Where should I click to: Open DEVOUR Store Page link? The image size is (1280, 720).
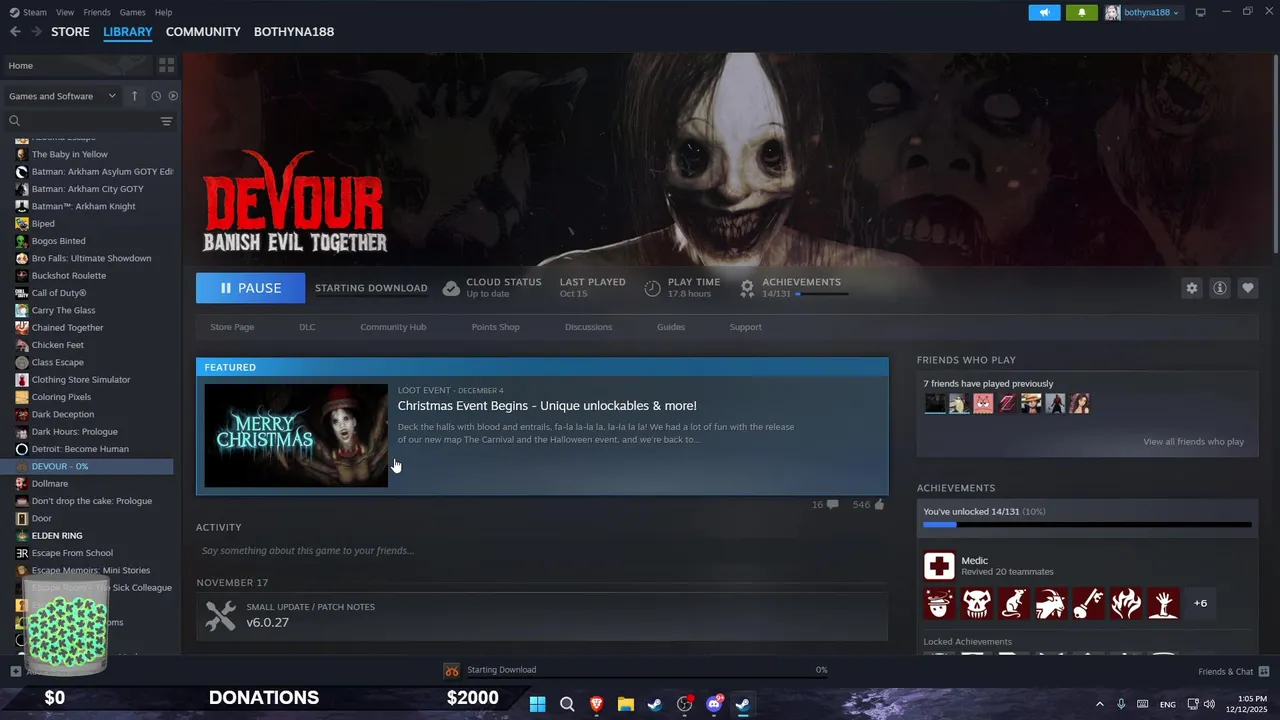(x=232, y=327)
